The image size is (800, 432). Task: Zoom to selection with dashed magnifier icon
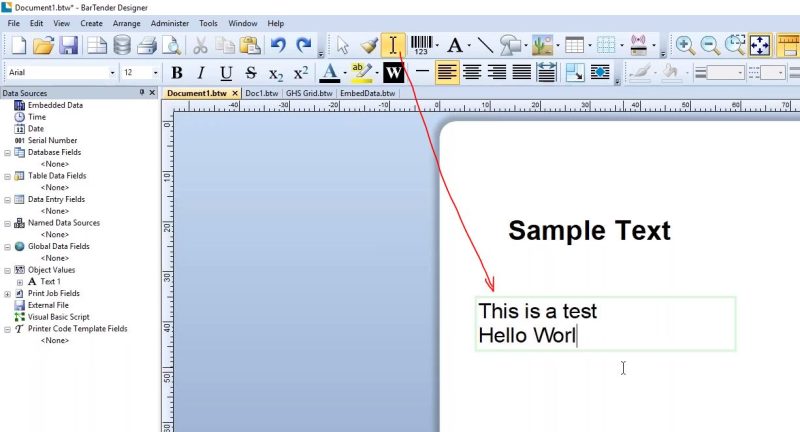coord(735,45)
